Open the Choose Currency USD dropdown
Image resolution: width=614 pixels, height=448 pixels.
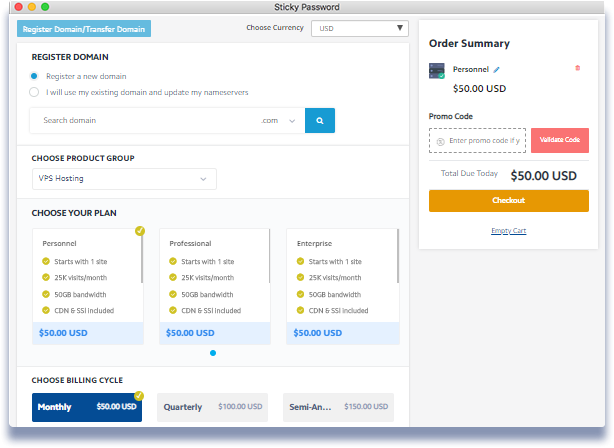click(x=359, y=29)
